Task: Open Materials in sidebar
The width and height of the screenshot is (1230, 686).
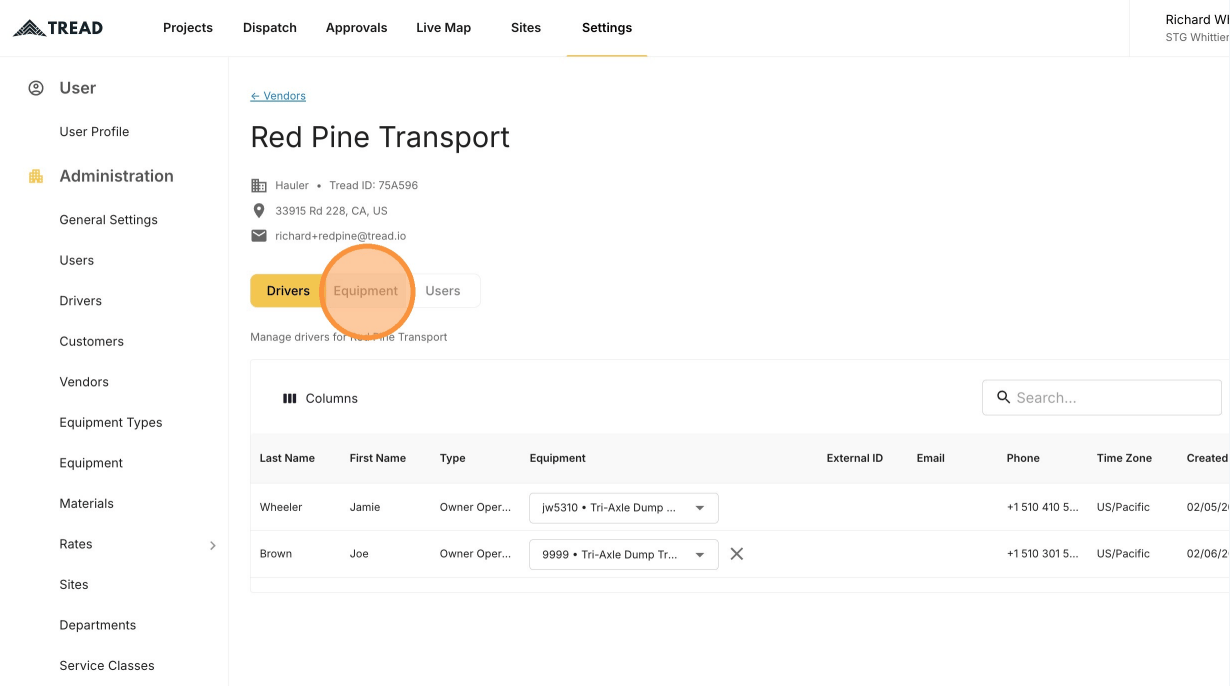Action: (x=87, y=504)
